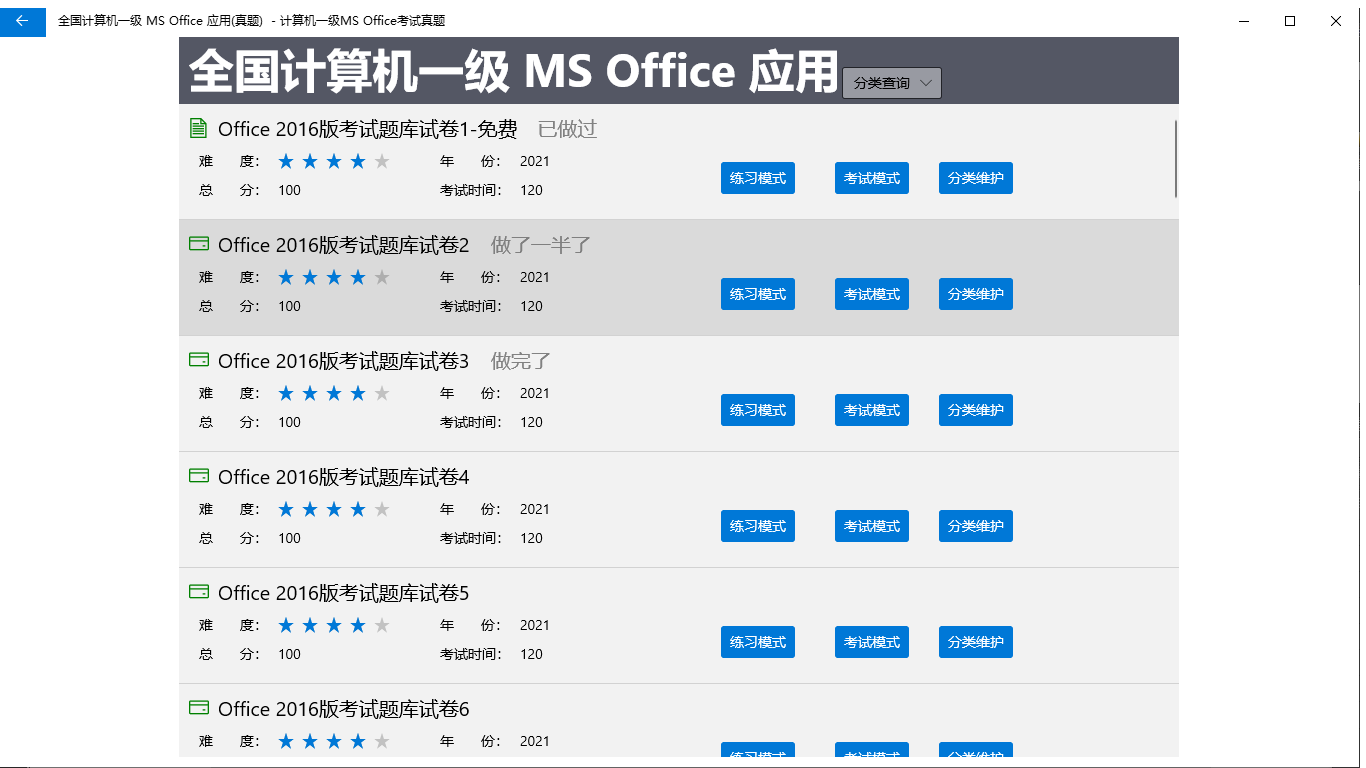Open 分类维护 for 试卷5
The width and height of the screenshot is (1366, 768).
[976, 642]
